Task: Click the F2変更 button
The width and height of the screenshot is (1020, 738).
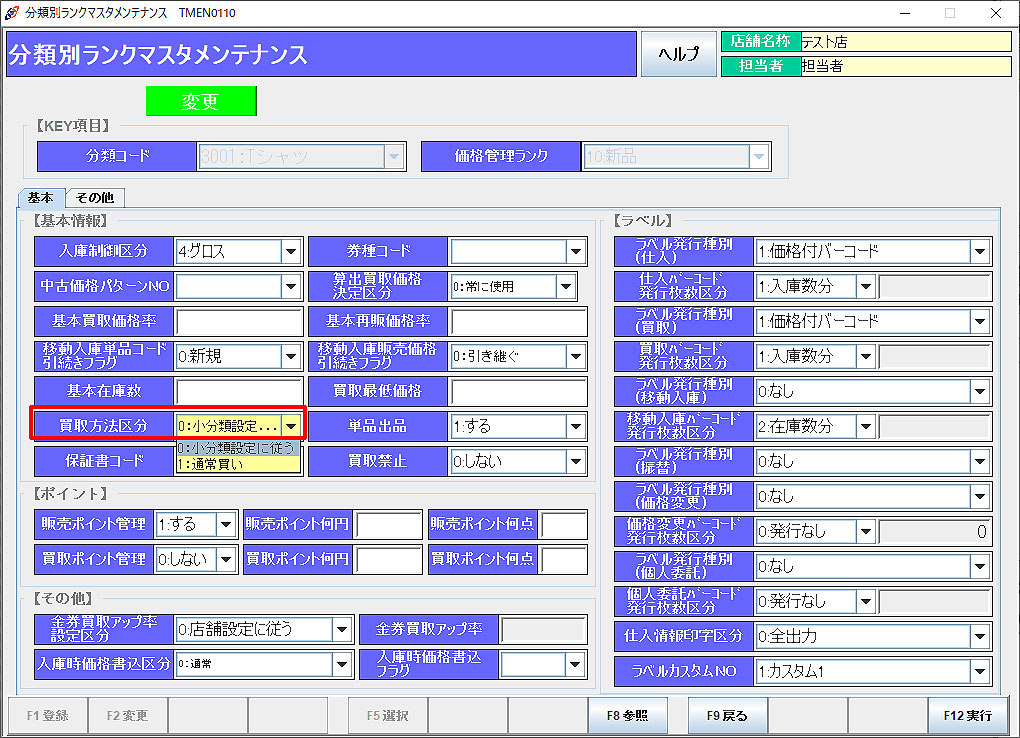Action: click(x=127, y=716)
